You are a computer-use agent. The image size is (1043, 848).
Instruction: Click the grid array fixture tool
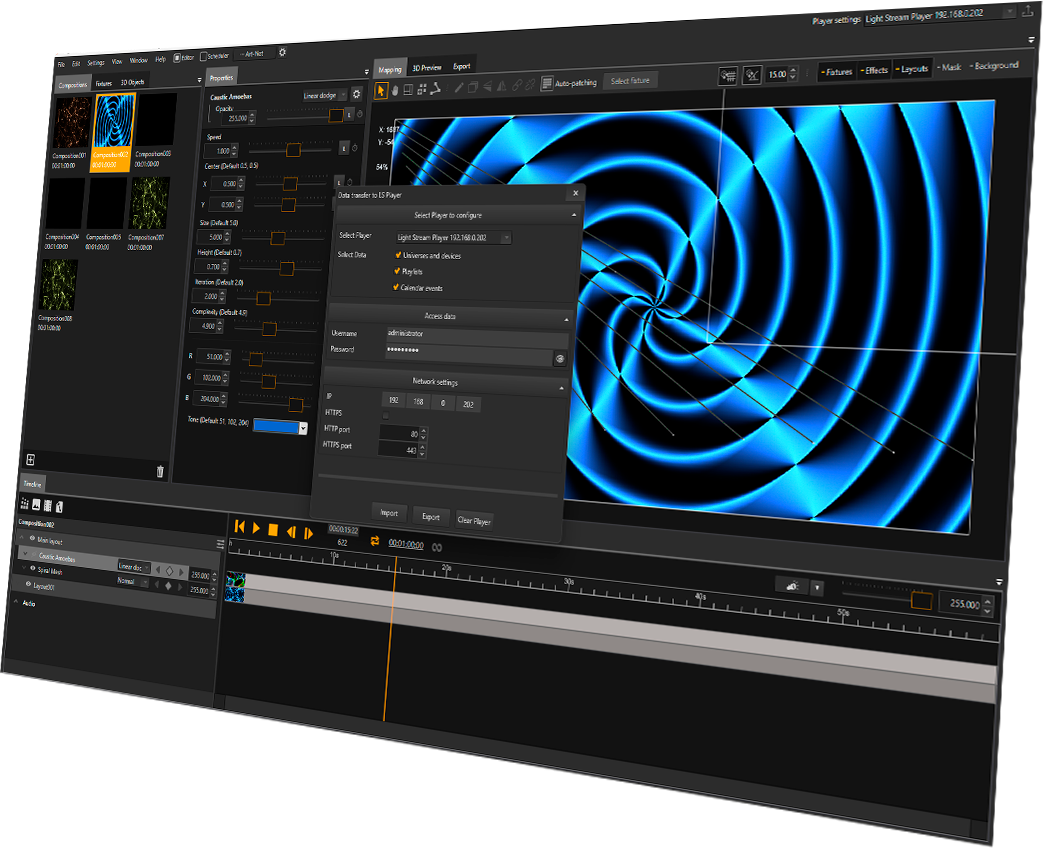[422, 88]
